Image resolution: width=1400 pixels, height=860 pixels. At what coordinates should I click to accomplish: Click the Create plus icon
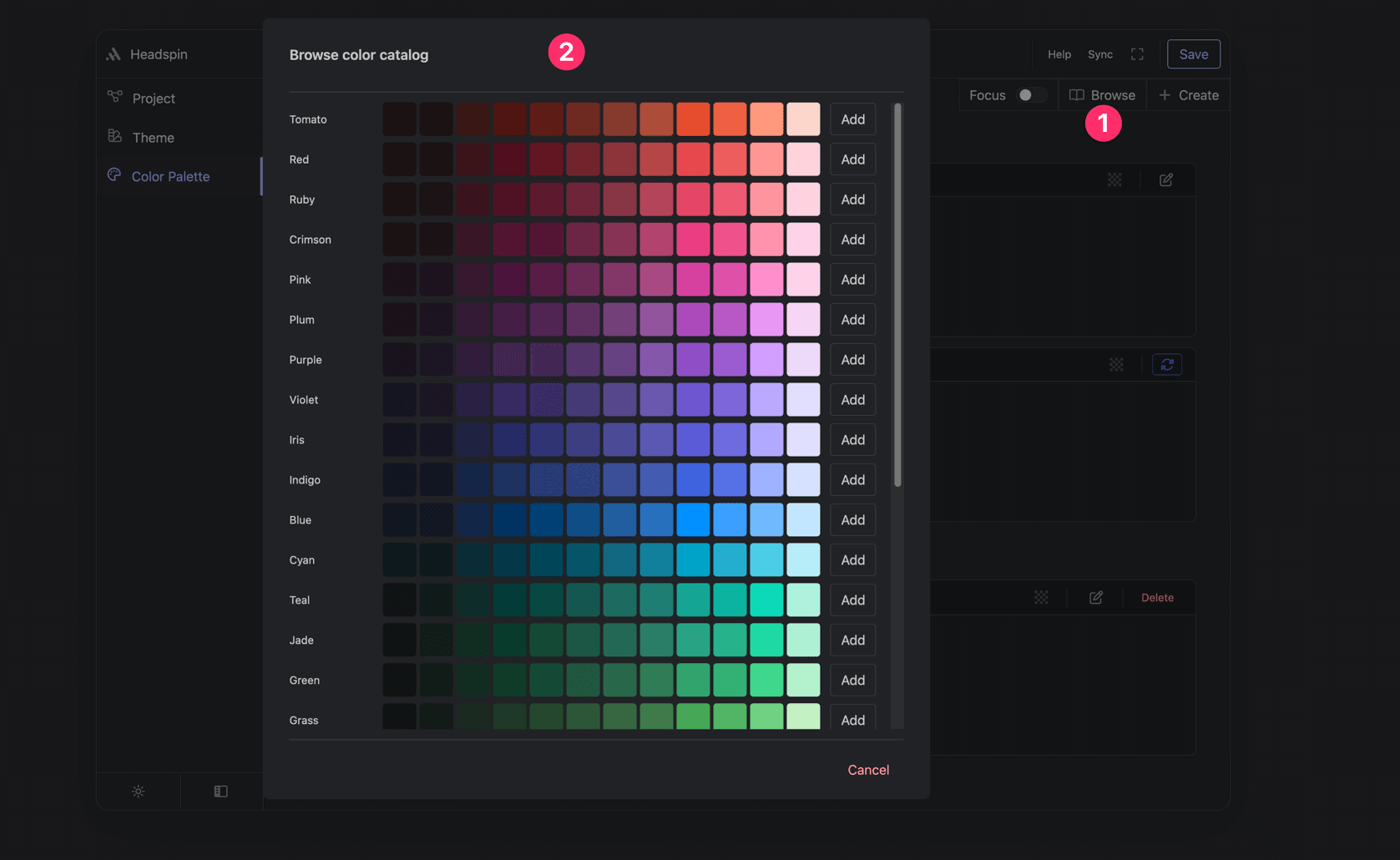(x=1165, y=94)
